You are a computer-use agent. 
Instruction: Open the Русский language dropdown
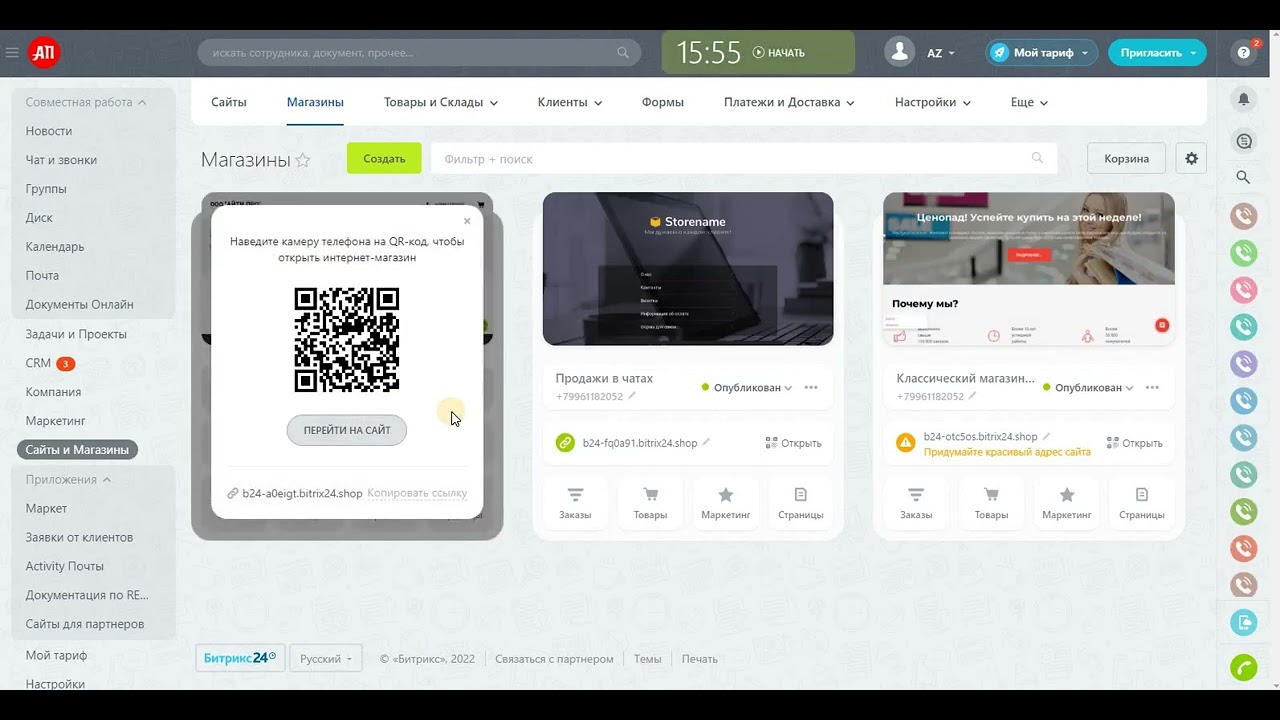[x=326, y=659]
